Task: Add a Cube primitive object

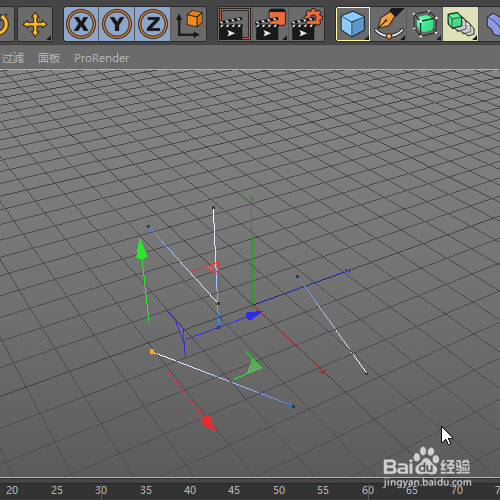Action: (x=353, y=24)
